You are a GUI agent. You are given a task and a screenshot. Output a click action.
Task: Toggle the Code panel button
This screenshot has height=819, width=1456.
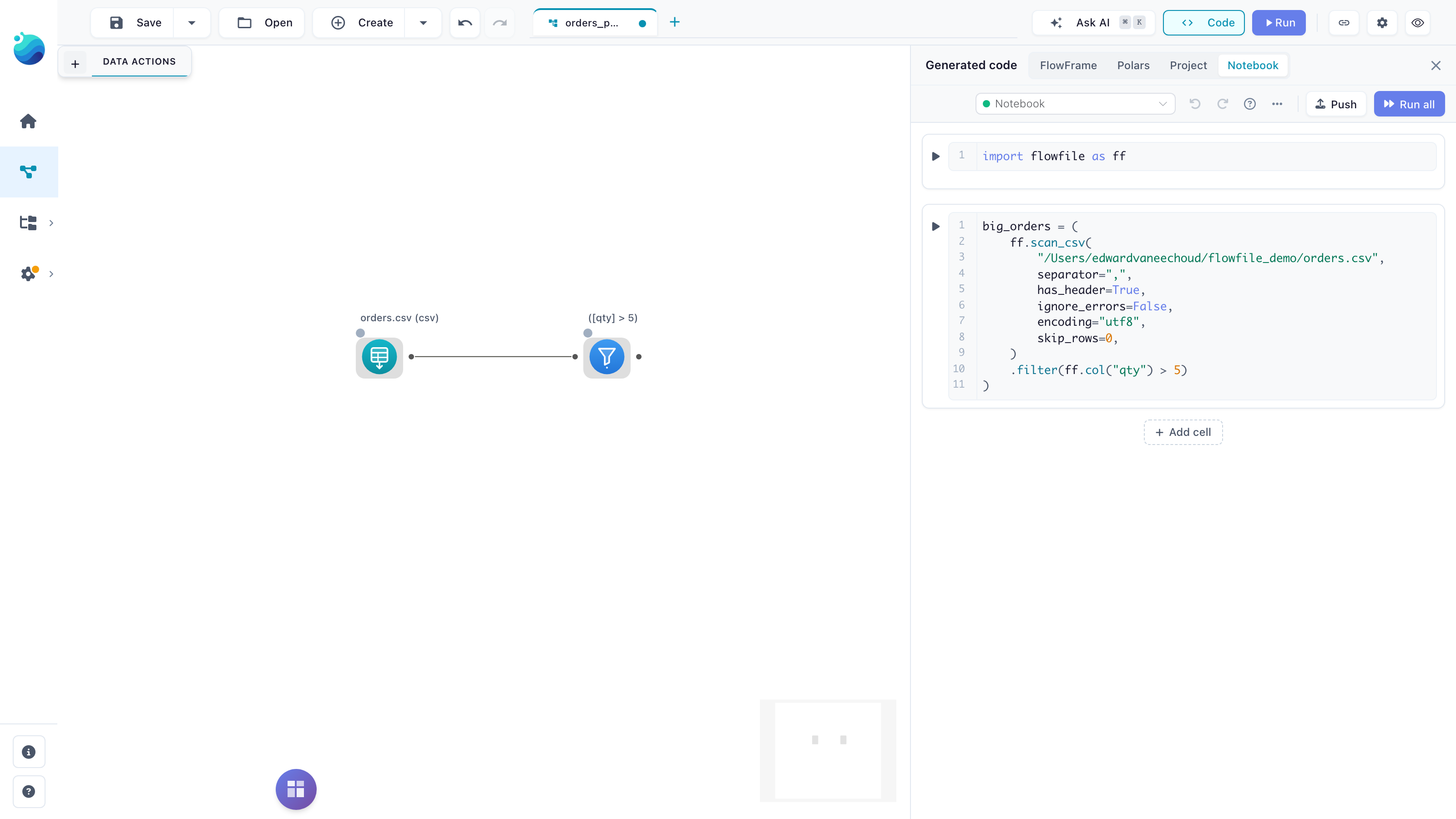1204,23
